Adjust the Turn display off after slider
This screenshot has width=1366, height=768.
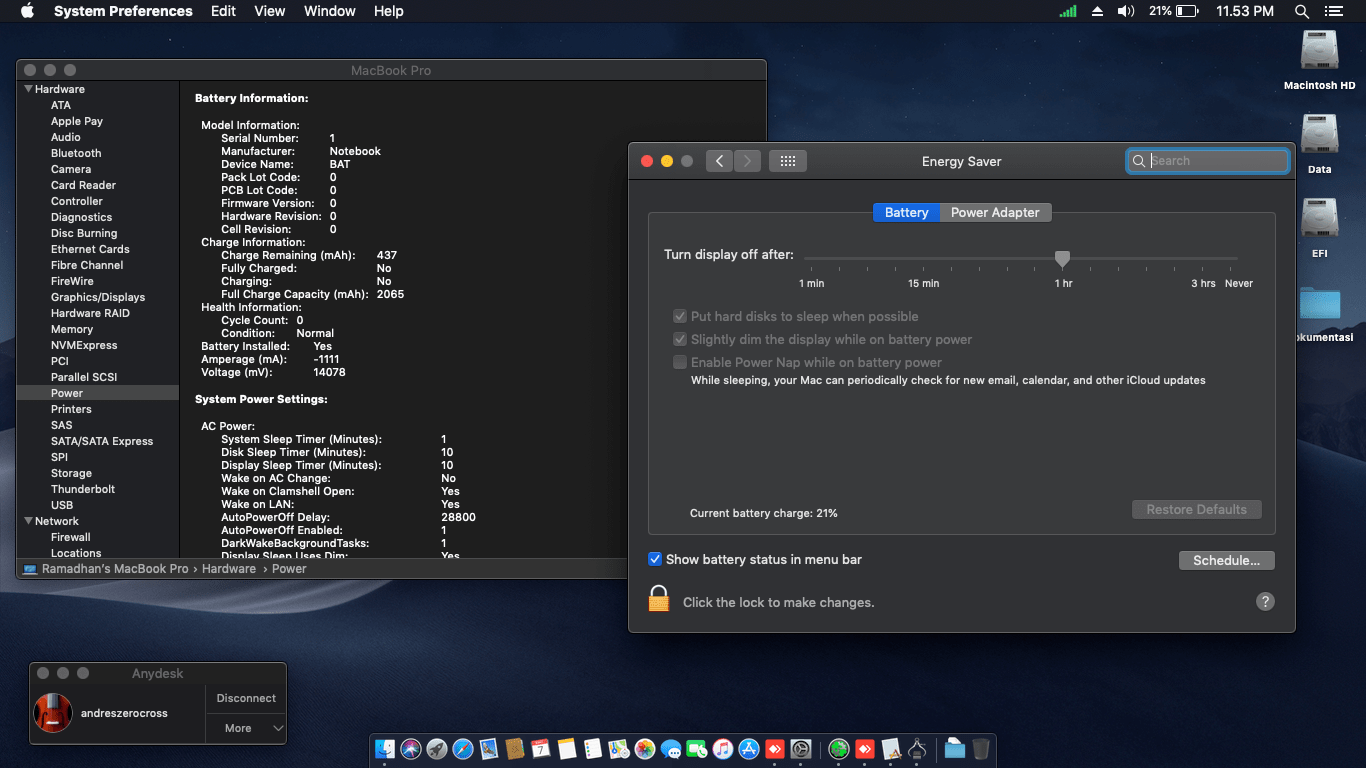1062,259
